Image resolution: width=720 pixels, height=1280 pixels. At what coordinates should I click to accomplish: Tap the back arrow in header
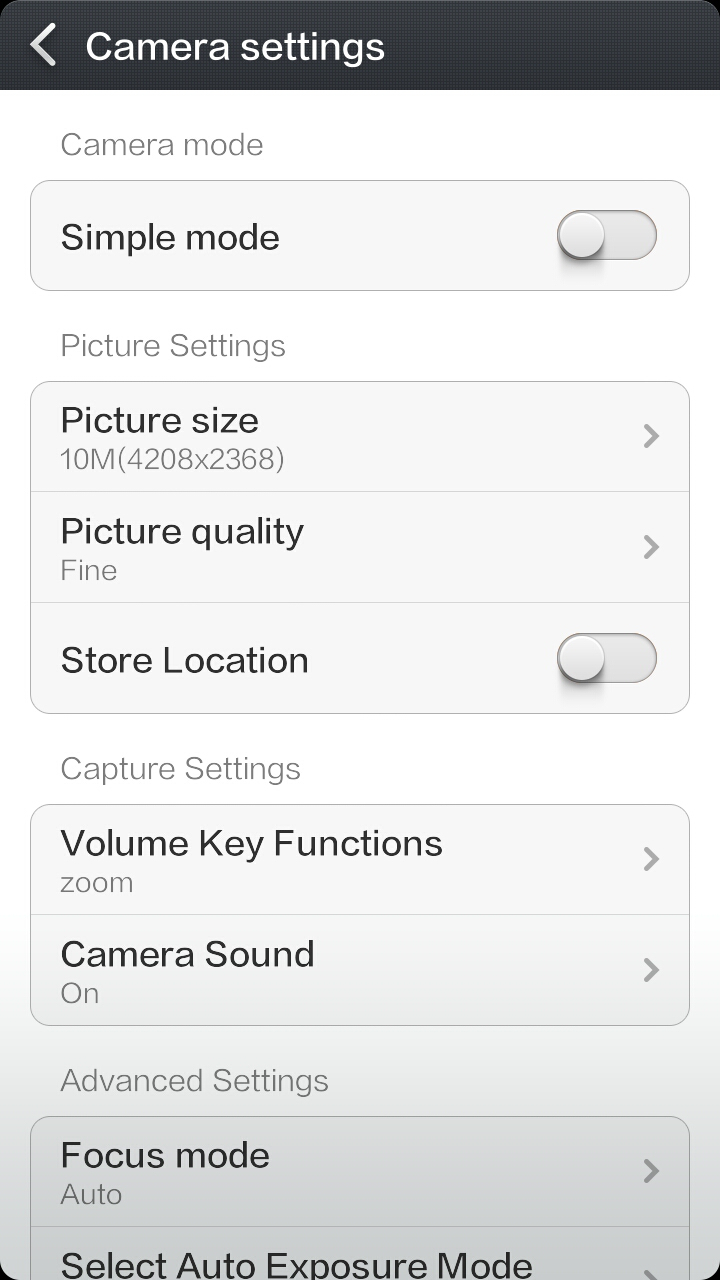pos(43,46)
